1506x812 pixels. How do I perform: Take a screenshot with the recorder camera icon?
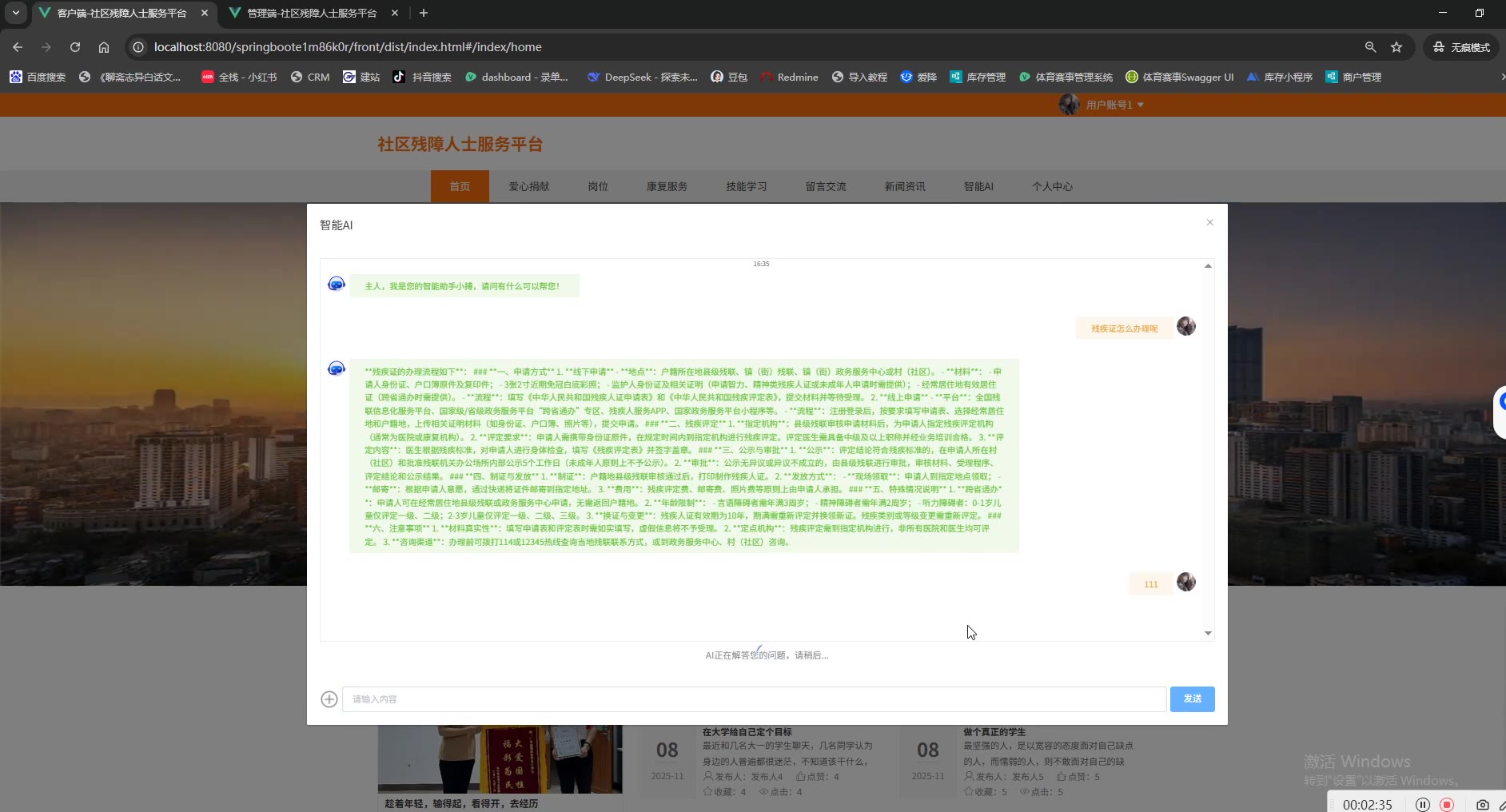coord(1483,805)
